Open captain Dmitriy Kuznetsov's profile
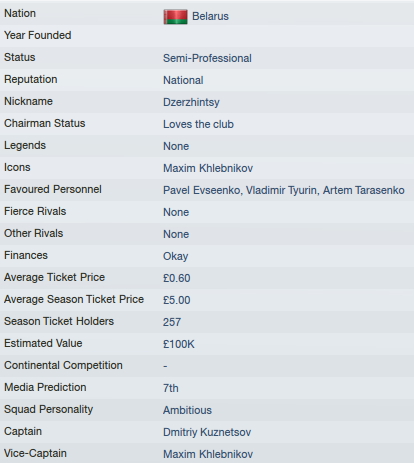The height and width of the screenshot is (463, 414). pyautogui.click(x=207, y=432)
